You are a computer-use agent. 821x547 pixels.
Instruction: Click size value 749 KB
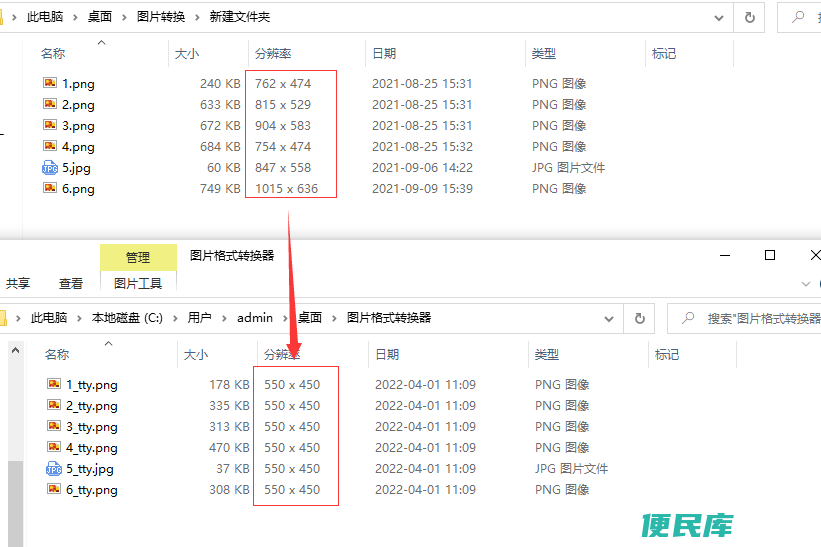coord(220,188)
